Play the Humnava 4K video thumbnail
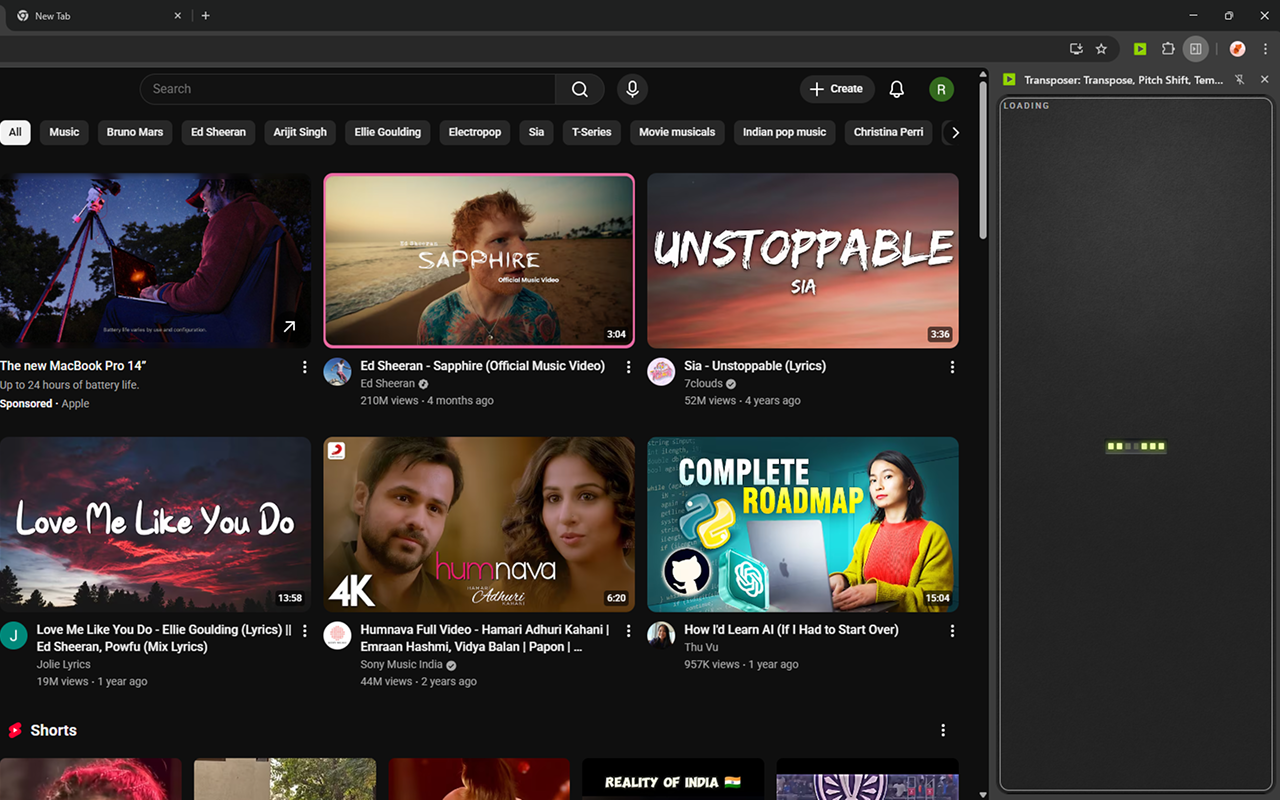 pos(479,524)
